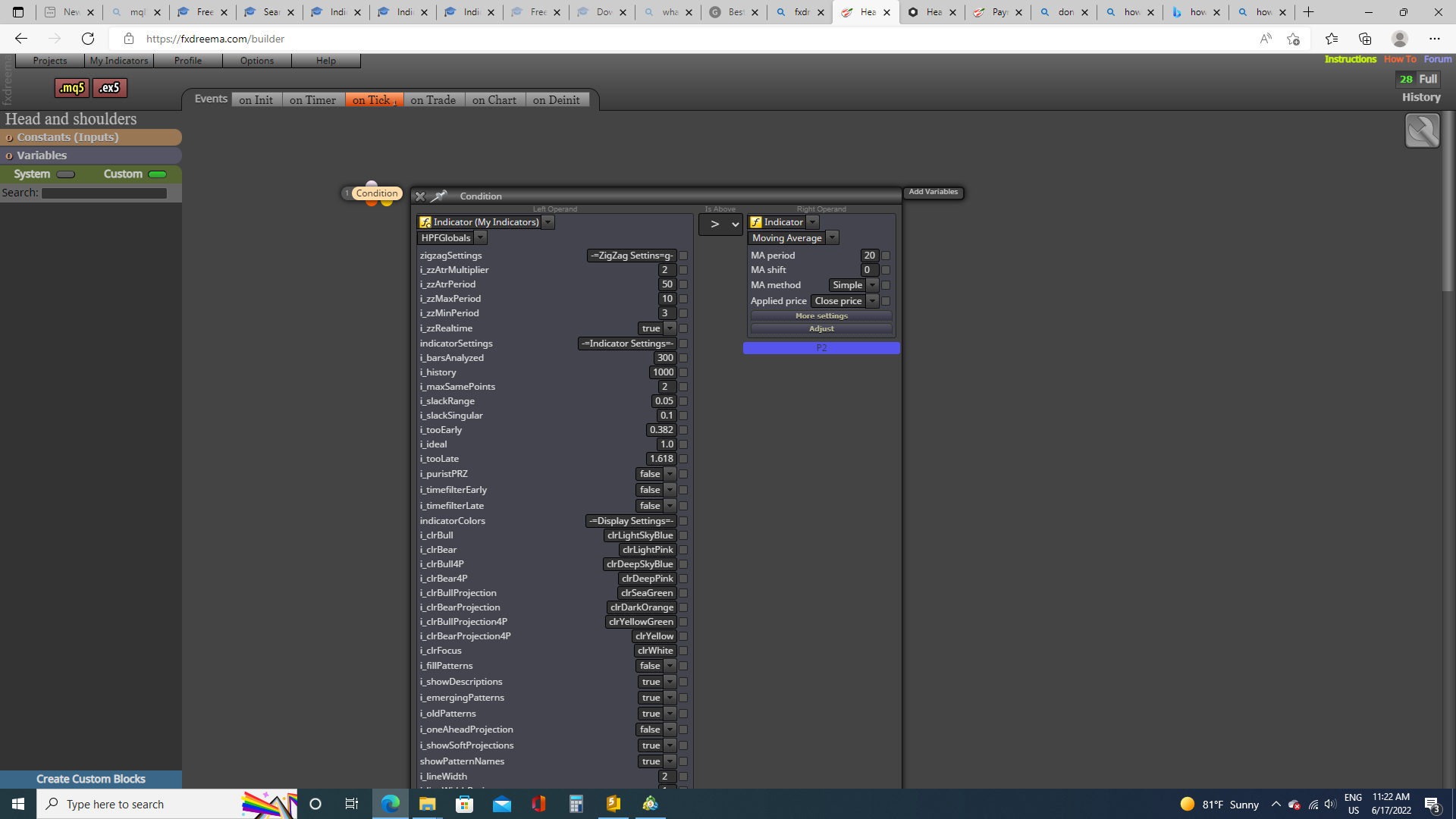Switch to the on Deinit event tab
Image resolution: width=1456 pixels, height=819 pixels.
click(x=557, y=100)
